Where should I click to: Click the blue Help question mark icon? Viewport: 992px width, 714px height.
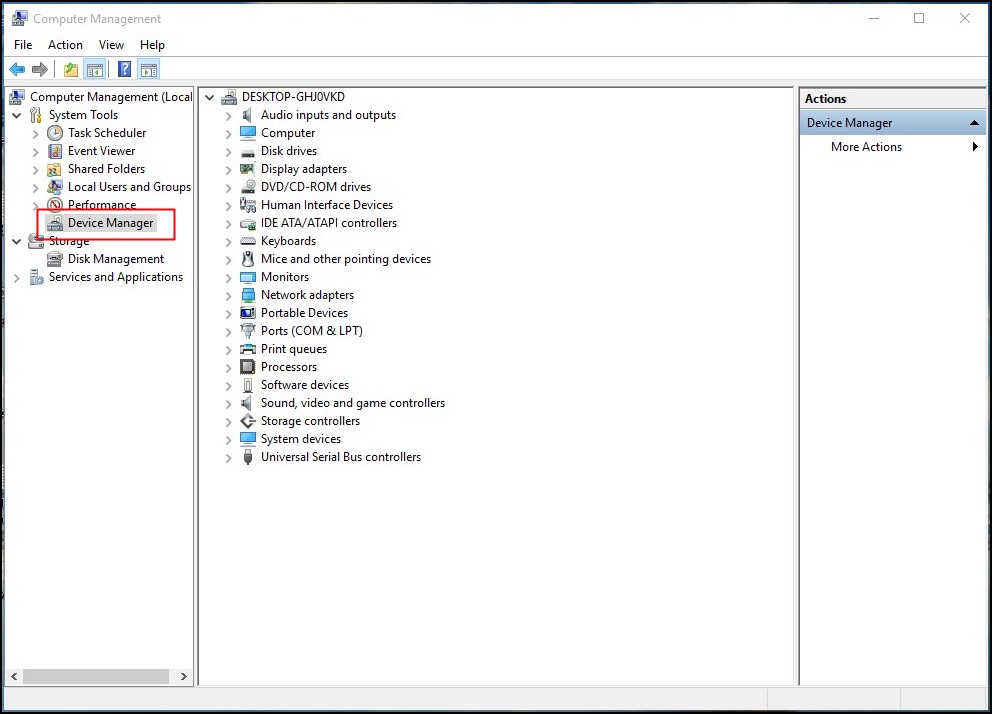coord(125,70)
